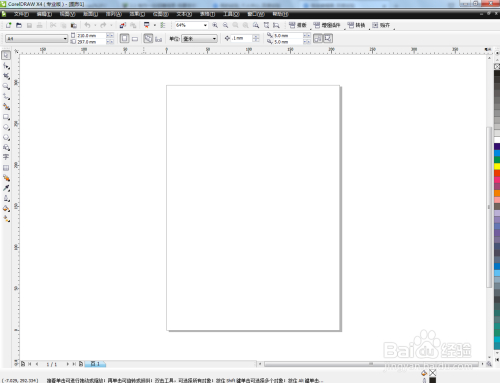500x383 pixels.
Task: Click the Zoom Out magnifier icon
Action: click(x=225, y=25)
